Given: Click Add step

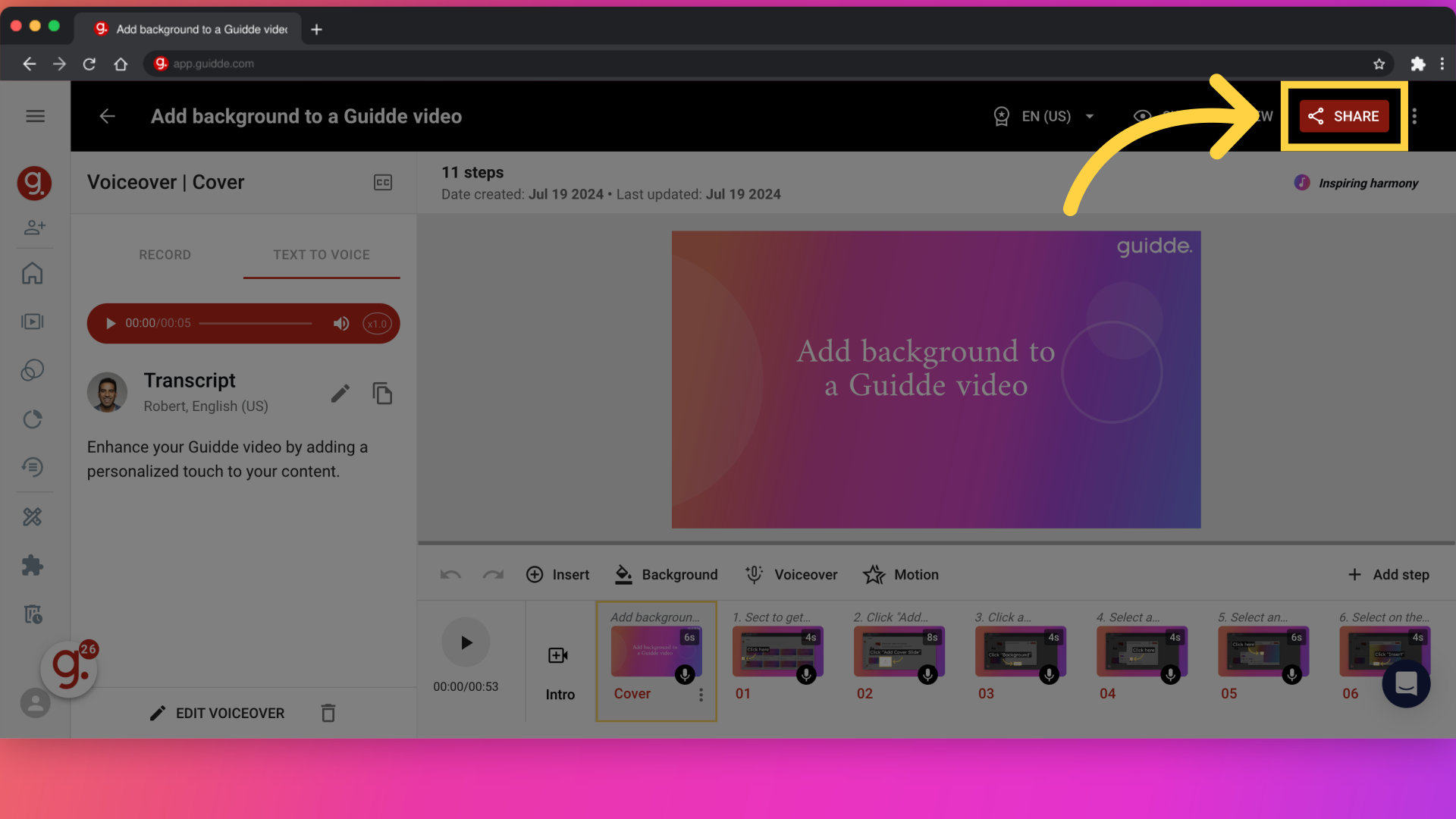Looking at the screenshot, I should tap(1389, 575).
